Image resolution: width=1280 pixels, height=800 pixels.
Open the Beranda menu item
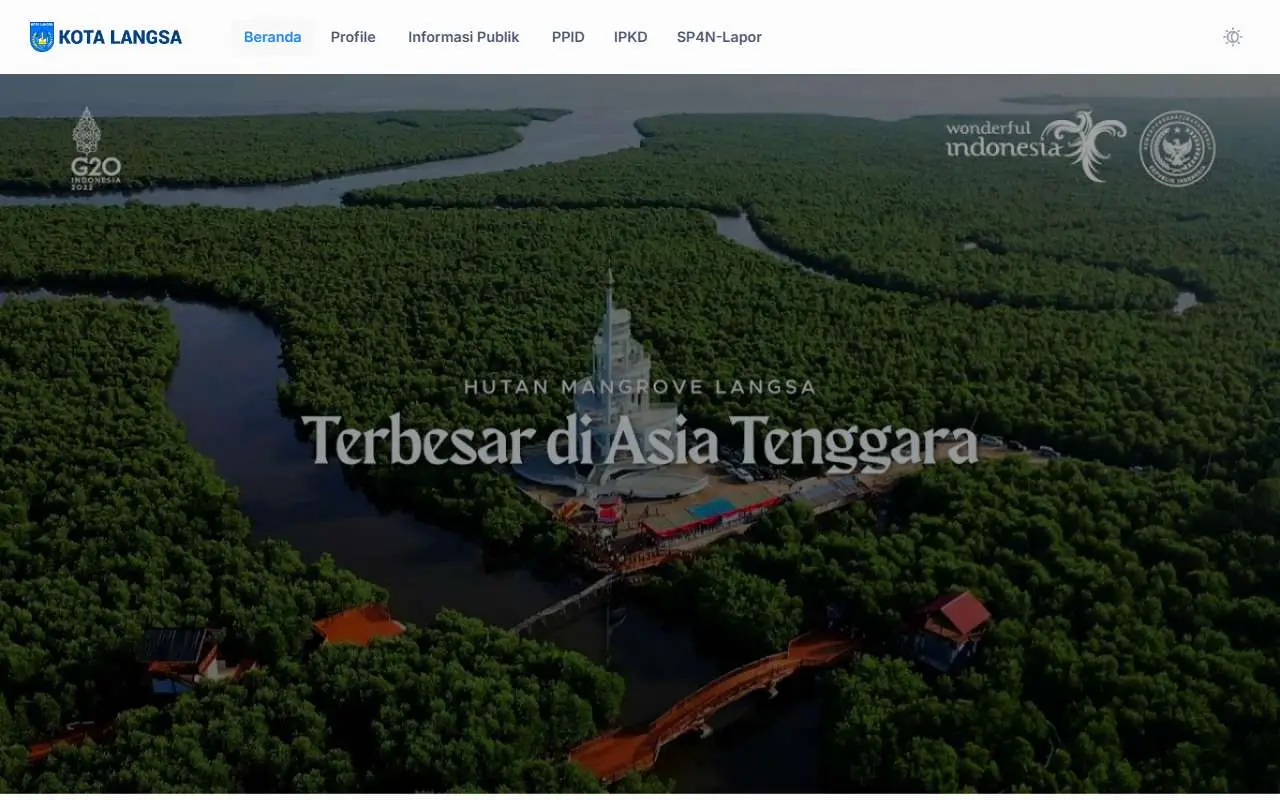click(x=272, y=37)
